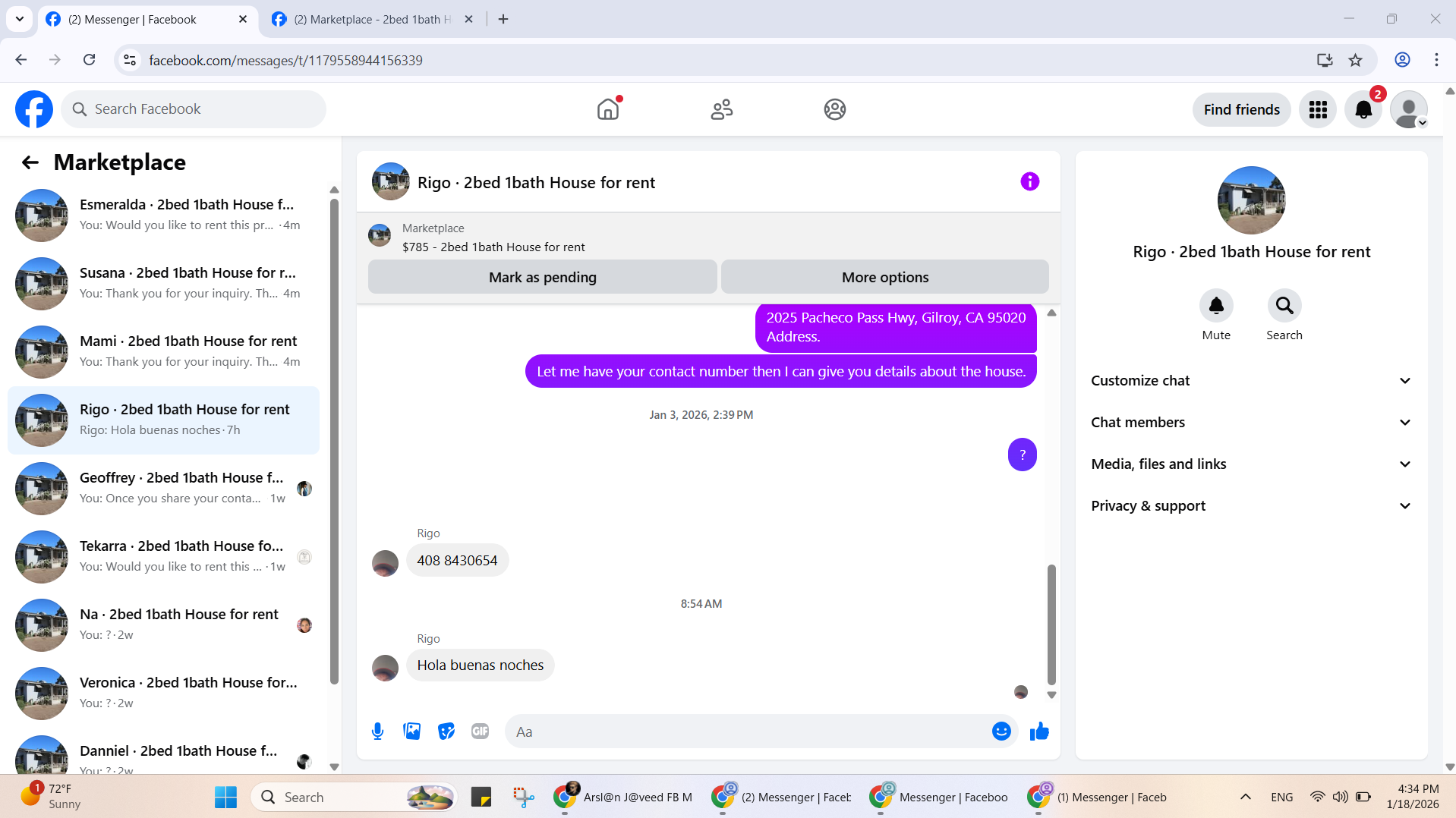This screenshot has width=1456, height=818.
Task: Click the Search Facebook field
Action: coord(194,109)
